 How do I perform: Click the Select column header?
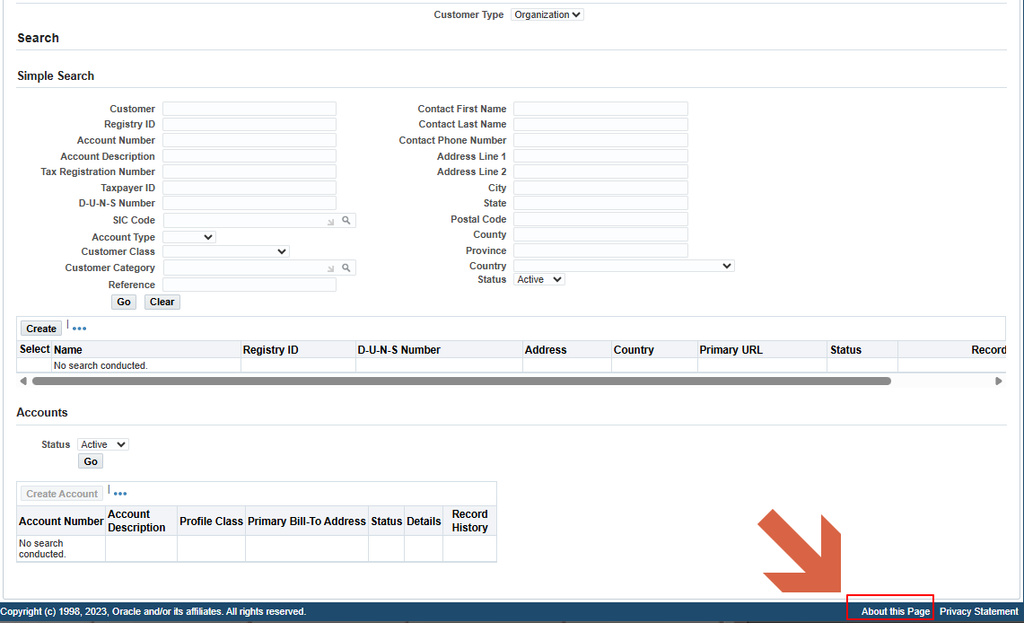click(35, 349)
